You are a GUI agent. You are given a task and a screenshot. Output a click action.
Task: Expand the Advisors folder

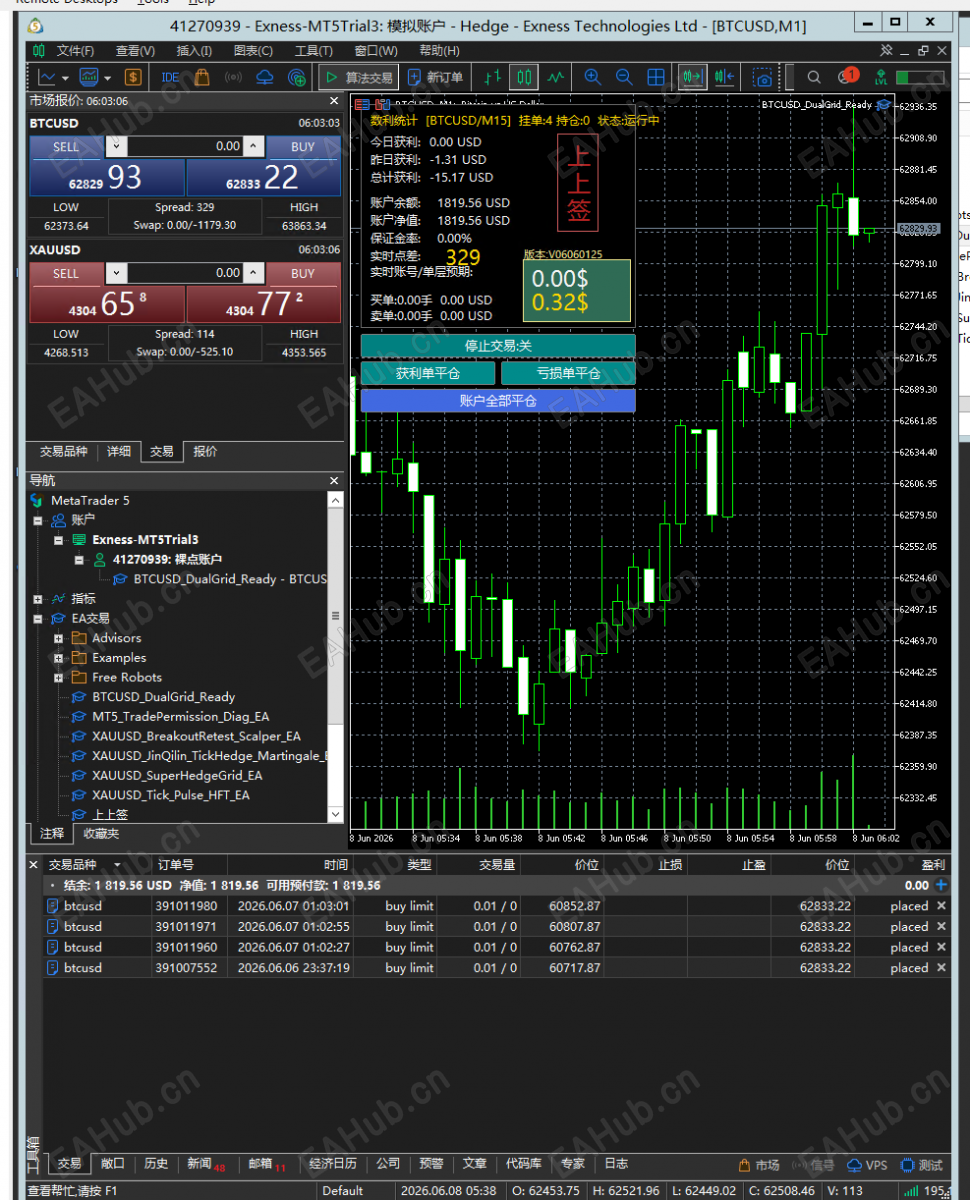[x=58, y=638]
